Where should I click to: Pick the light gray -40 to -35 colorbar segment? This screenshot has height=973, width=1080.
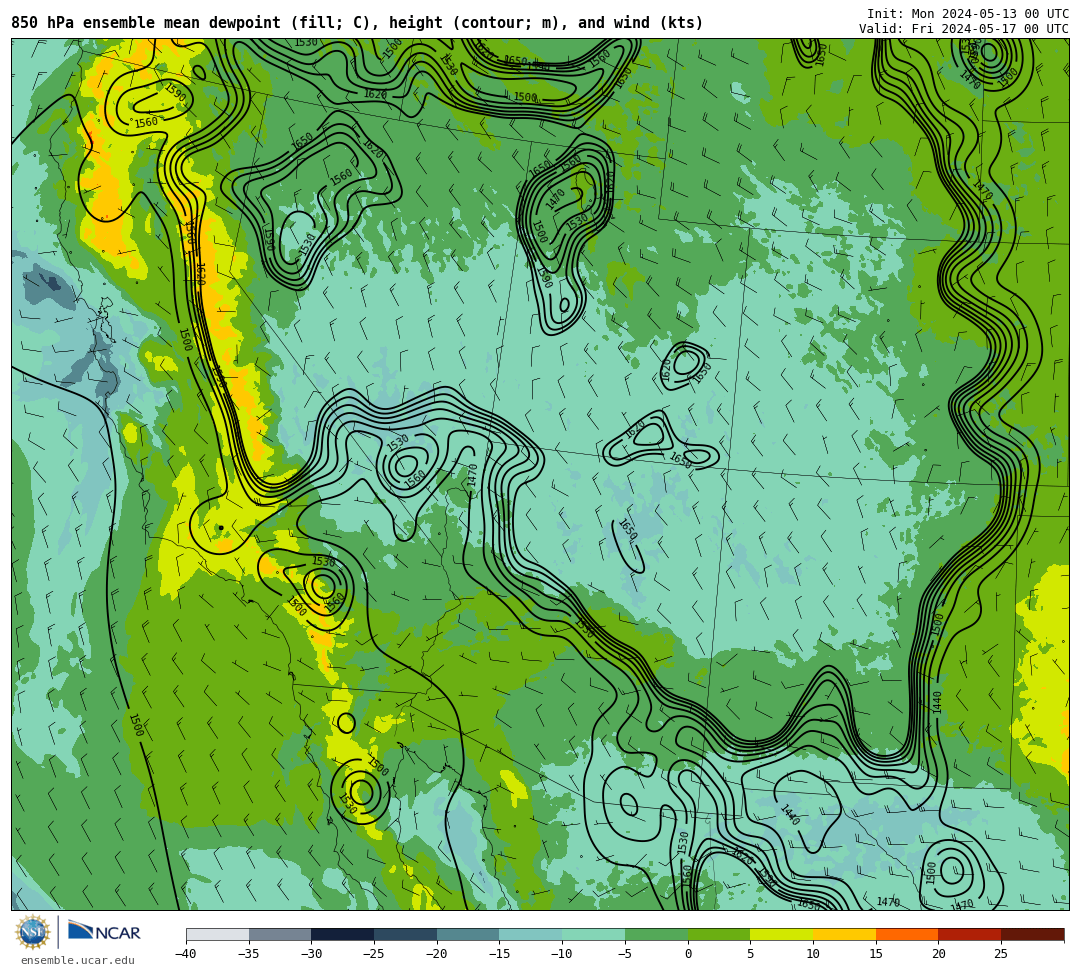[x=217, y=934]
